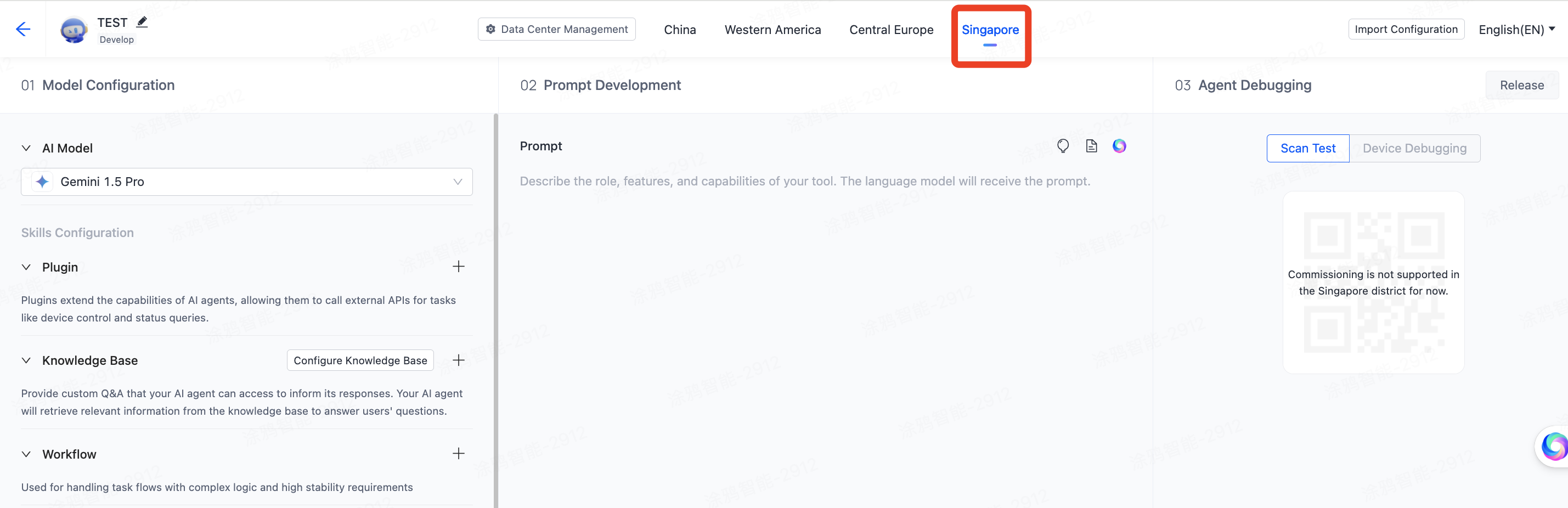This screenshot has width=1568, height=508.
Task: Add a new Plugin with plus icon
Action: [458, 267]
